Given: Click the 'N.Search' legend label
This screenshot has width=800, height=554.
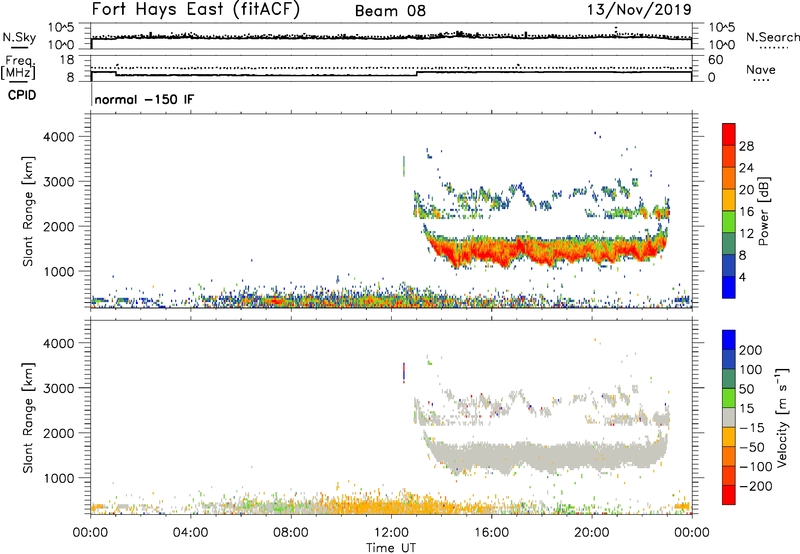Looking at the screenshot, I should [772, 37].
